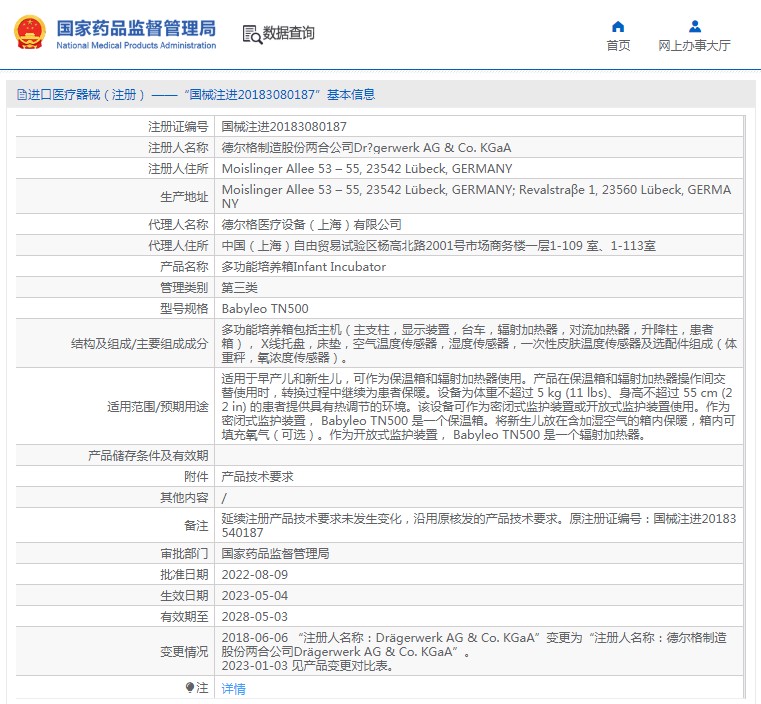Click the lightbulb icon beside 注

click(x=190, y=688)
